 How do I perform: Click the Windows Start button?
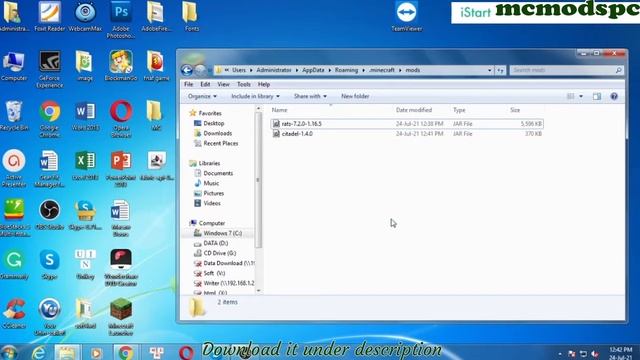click(9, 352)
